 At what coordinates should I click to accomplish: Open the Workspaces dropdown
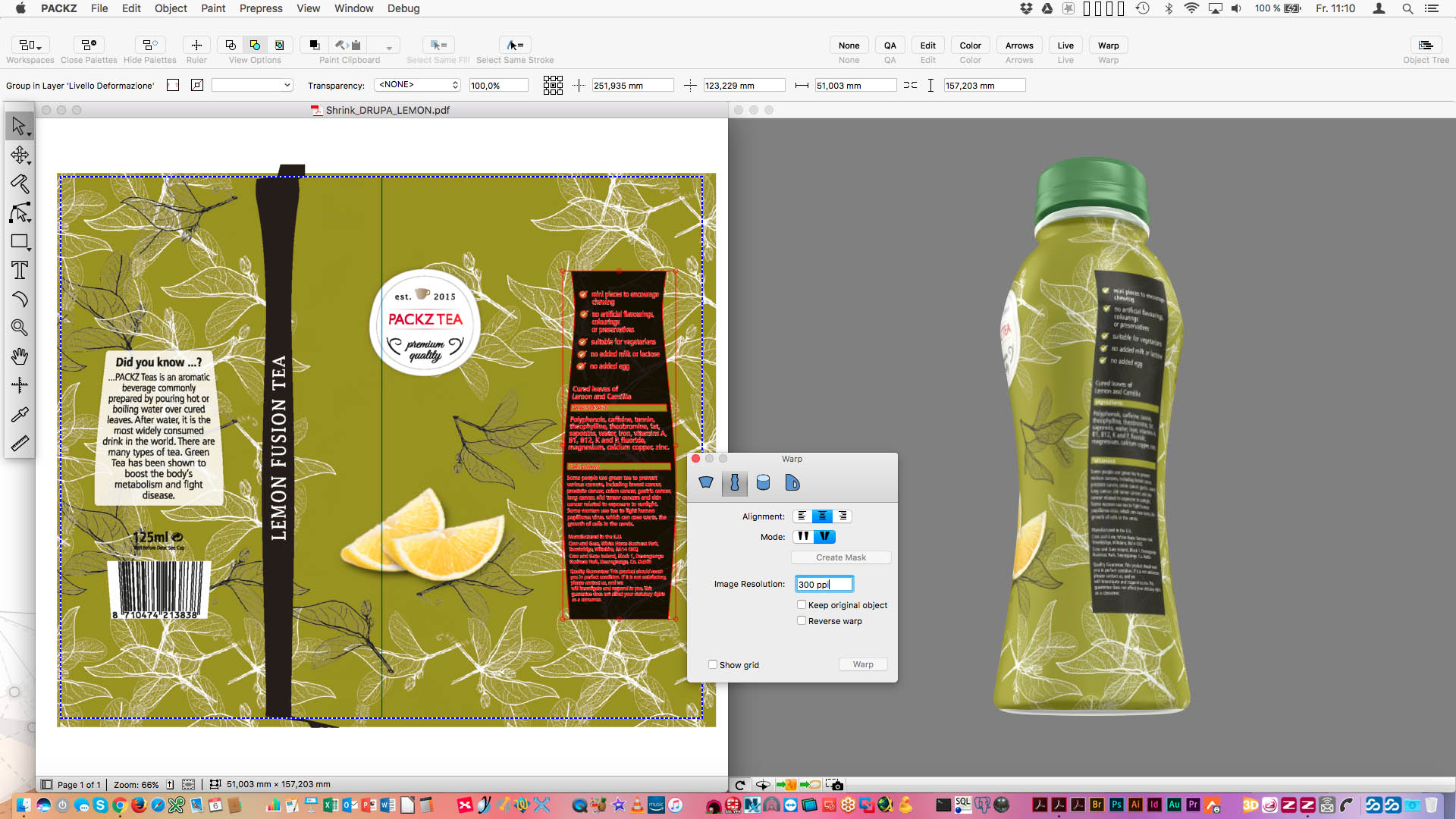click(30, 45)
